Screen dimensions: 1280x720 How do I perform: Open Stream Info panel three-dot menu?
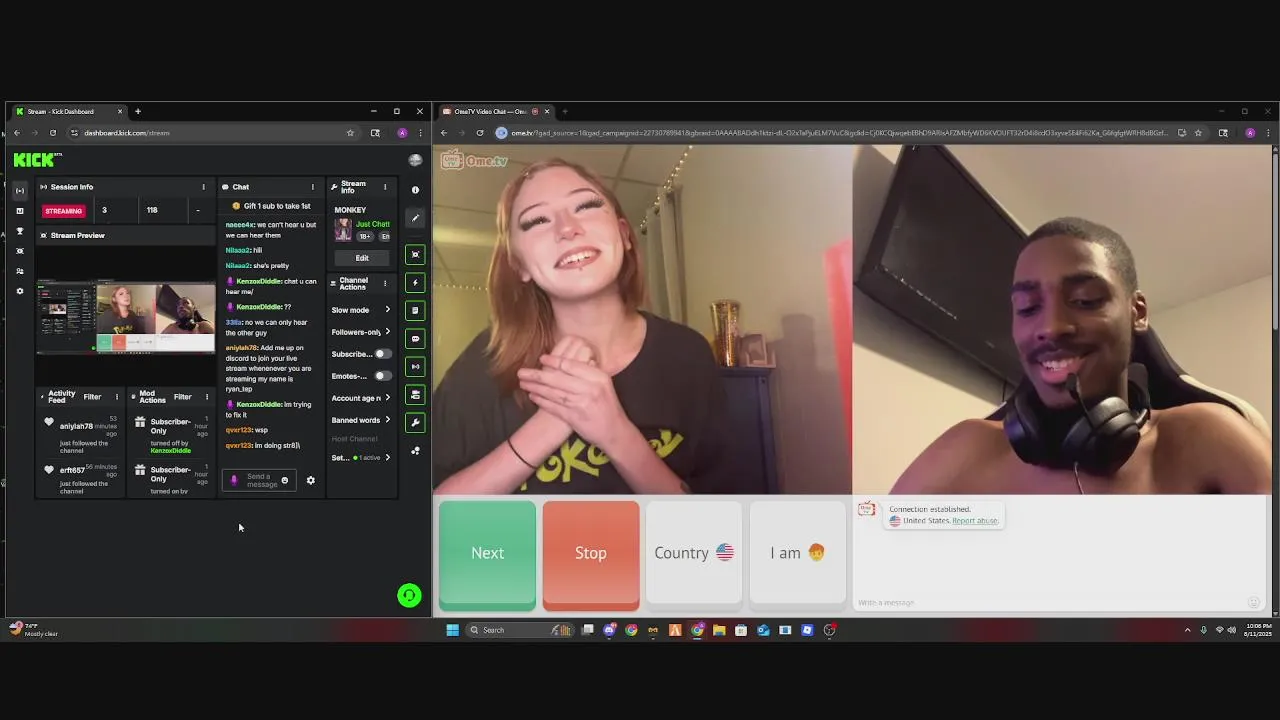[384, 187]
